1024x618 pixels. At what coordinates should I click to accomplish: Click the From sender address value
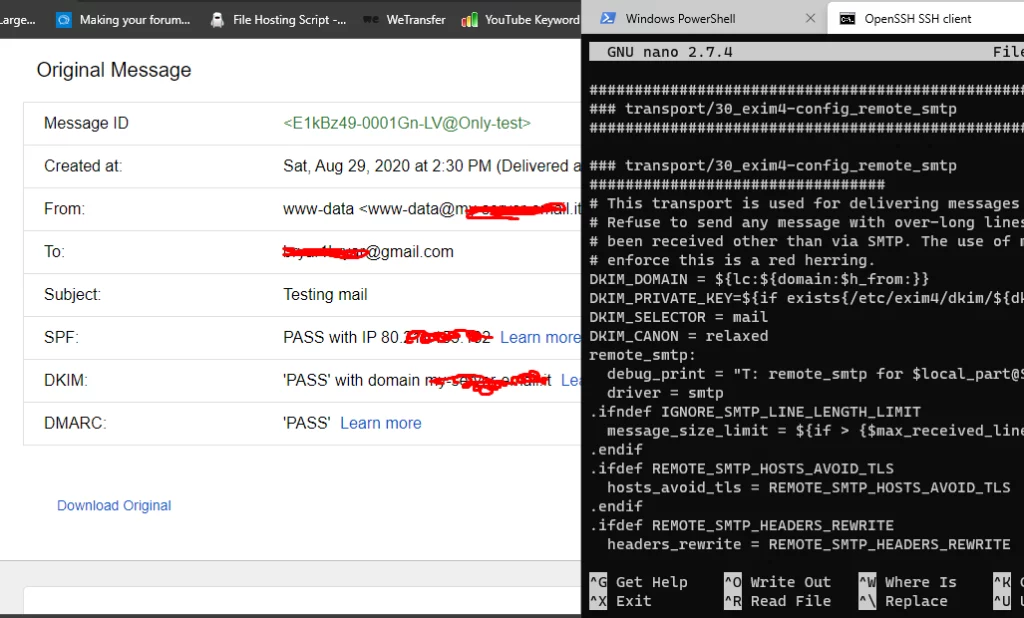pos(432,209)
